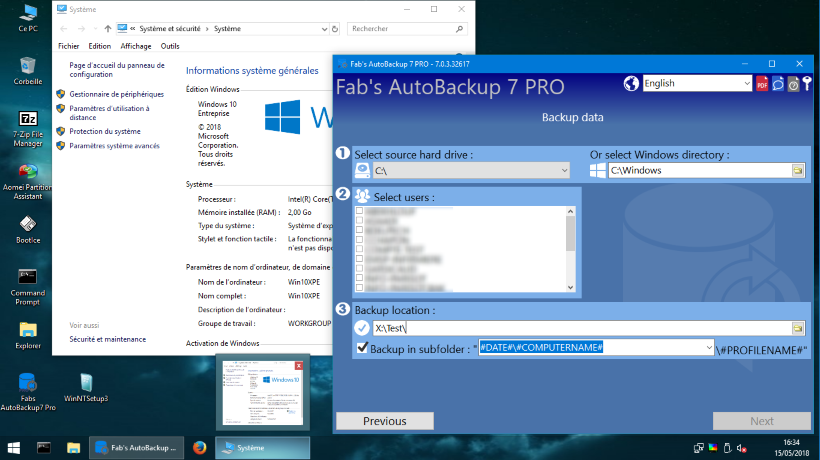Close the Système preview thumbnail
The image size is (820, 460).
click(x=299, y=365)
